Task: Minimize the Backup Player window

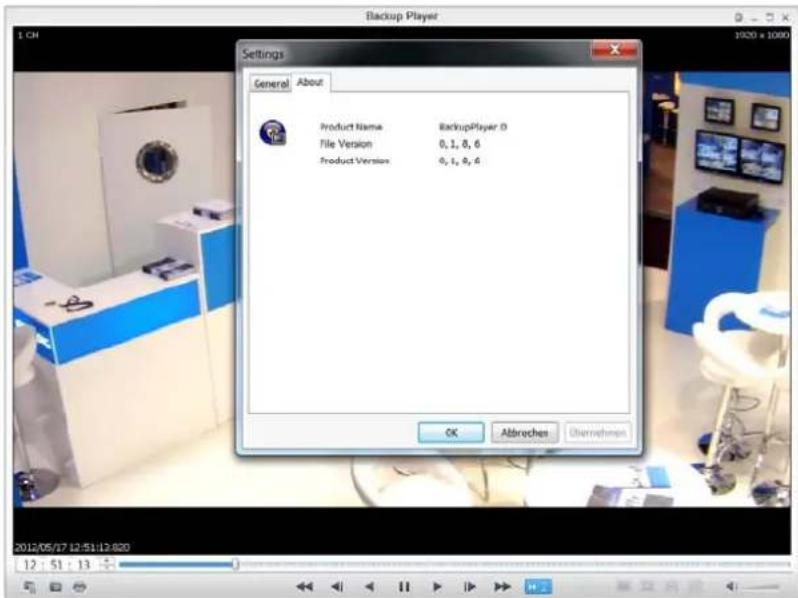Action: [x=754, y=18]
